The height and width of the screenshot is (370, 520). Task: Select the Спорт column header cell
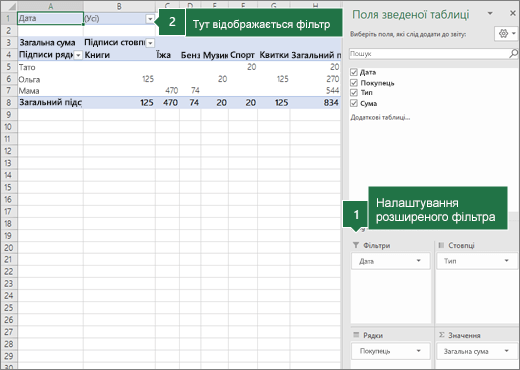pyautogui.click(x=243, y=55)
